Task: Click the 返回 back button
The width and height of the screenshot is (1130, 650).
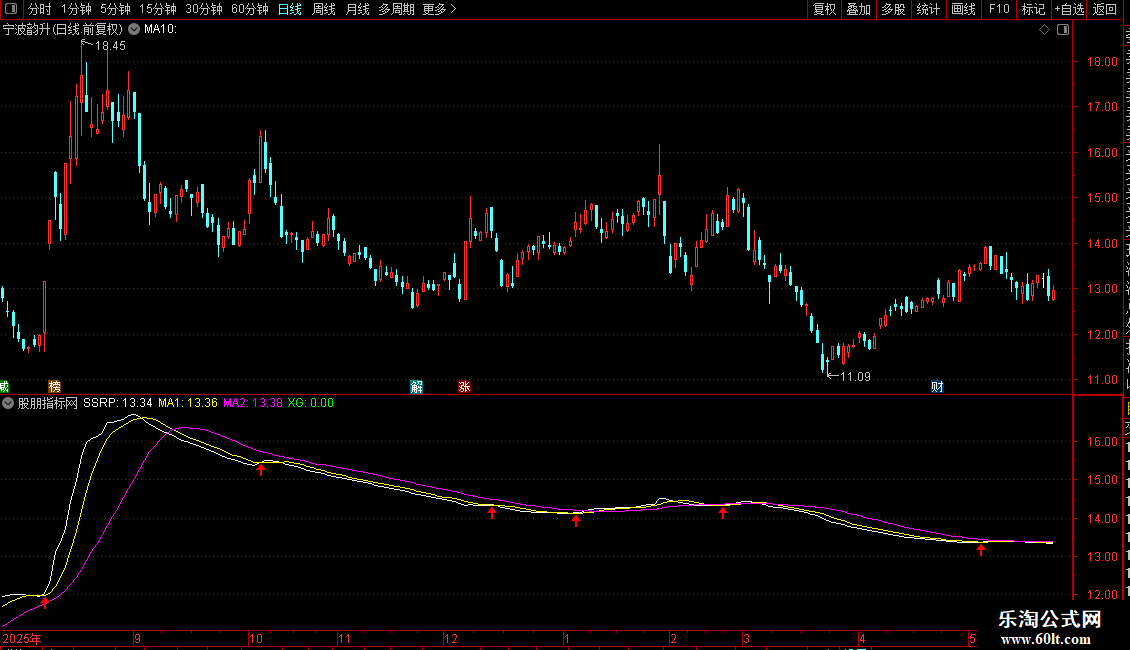Action: (1105, 9)
